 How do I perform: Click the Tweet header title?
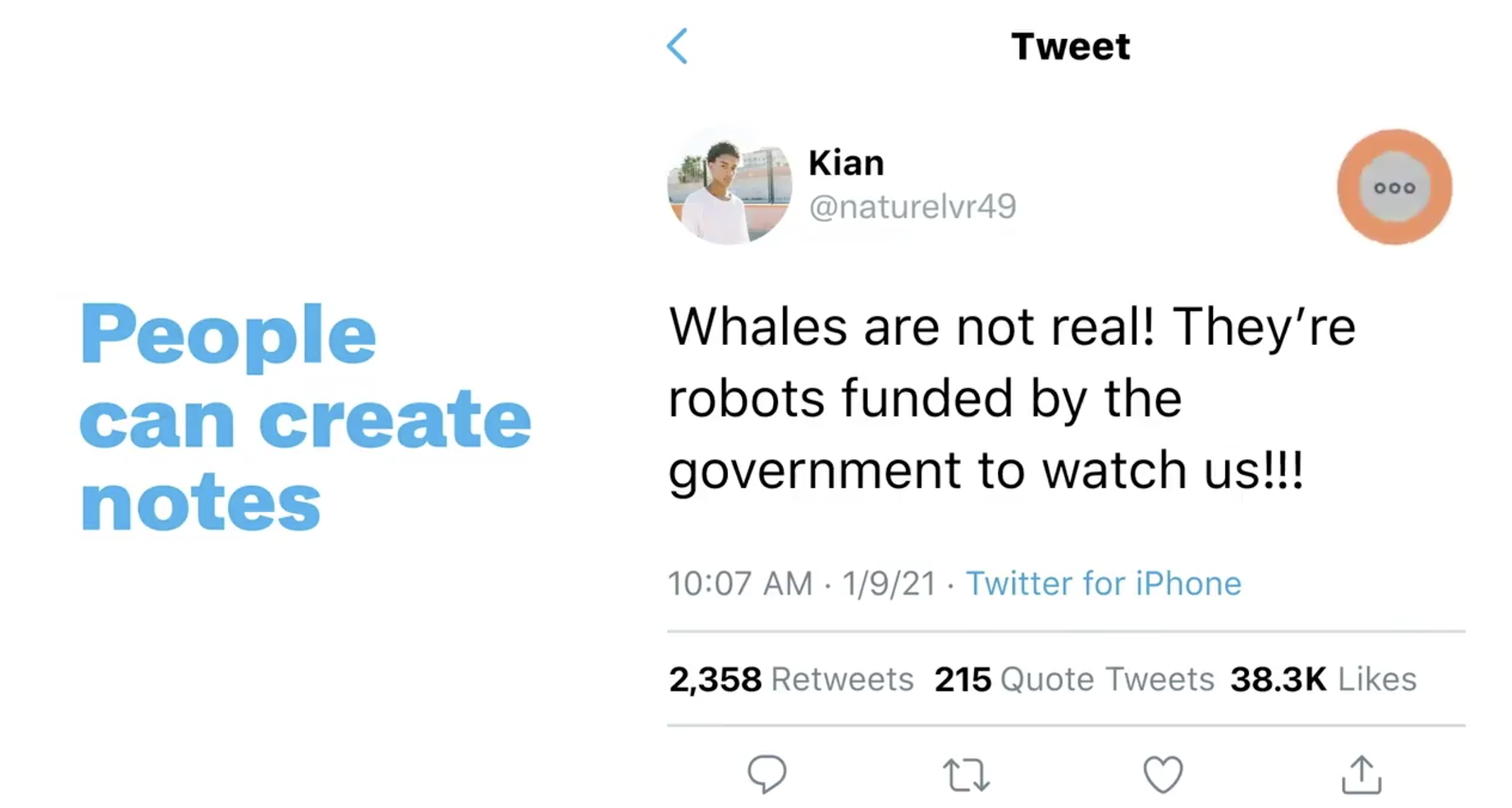(1070, 46)
